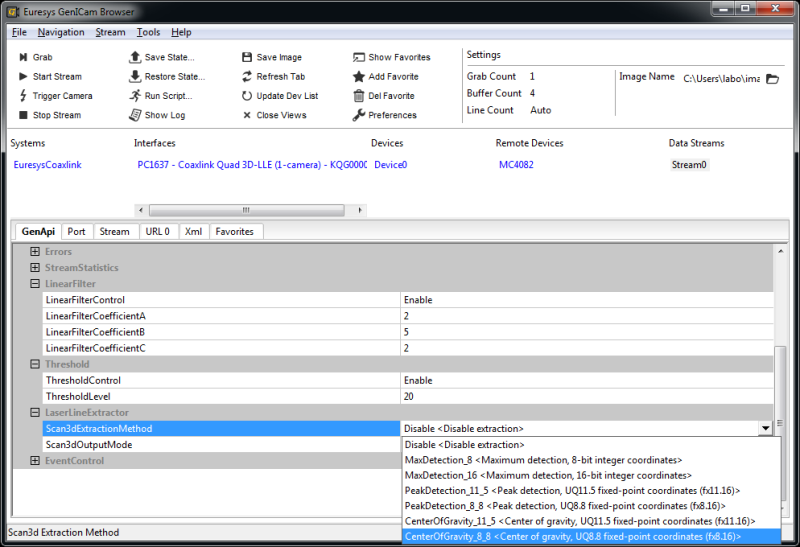This screenshot has height=547, width=800.
Task: Expand the EventControl category
Action: pos(35,461)
